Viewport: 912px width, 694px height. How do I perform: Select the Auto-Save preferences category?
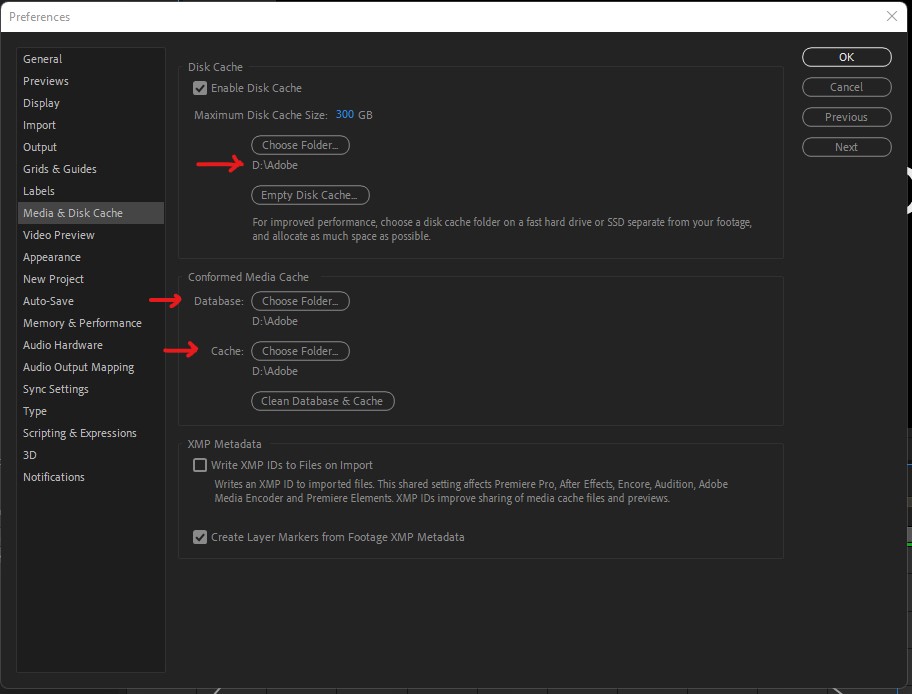coord(48,301)
